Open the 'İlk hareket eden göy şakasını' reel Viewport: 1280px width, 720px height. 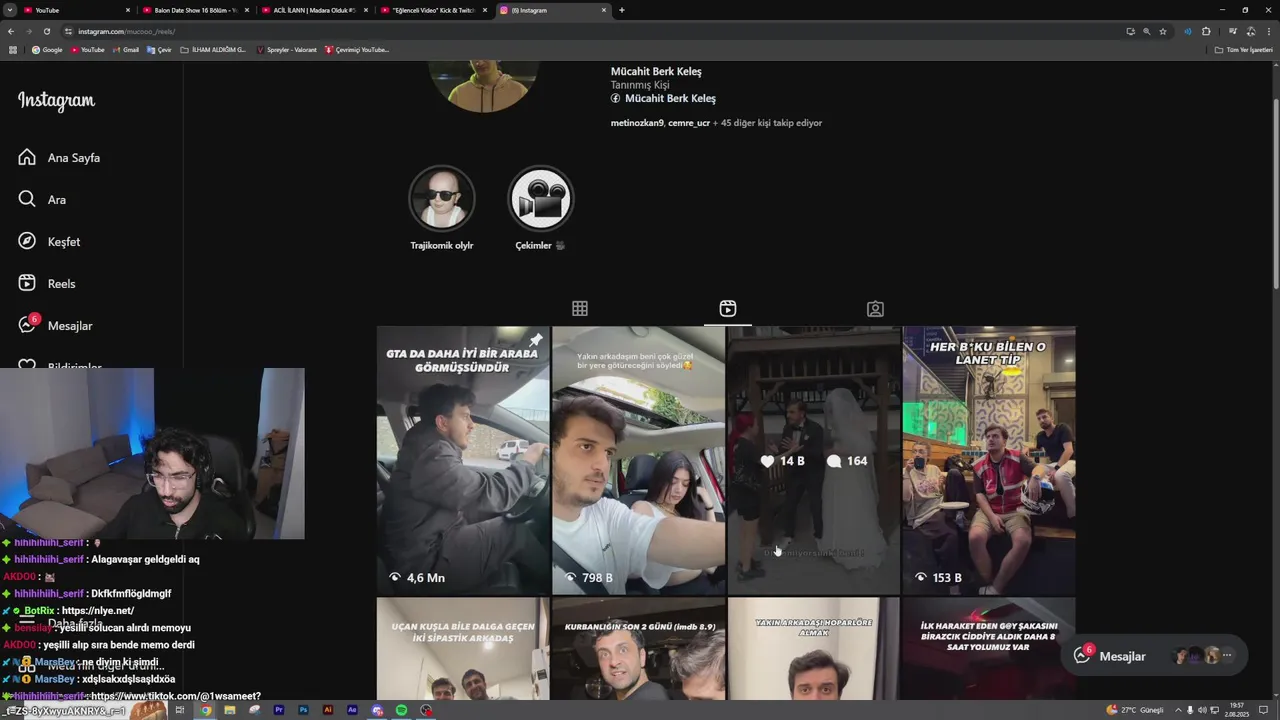click(989, 649)
